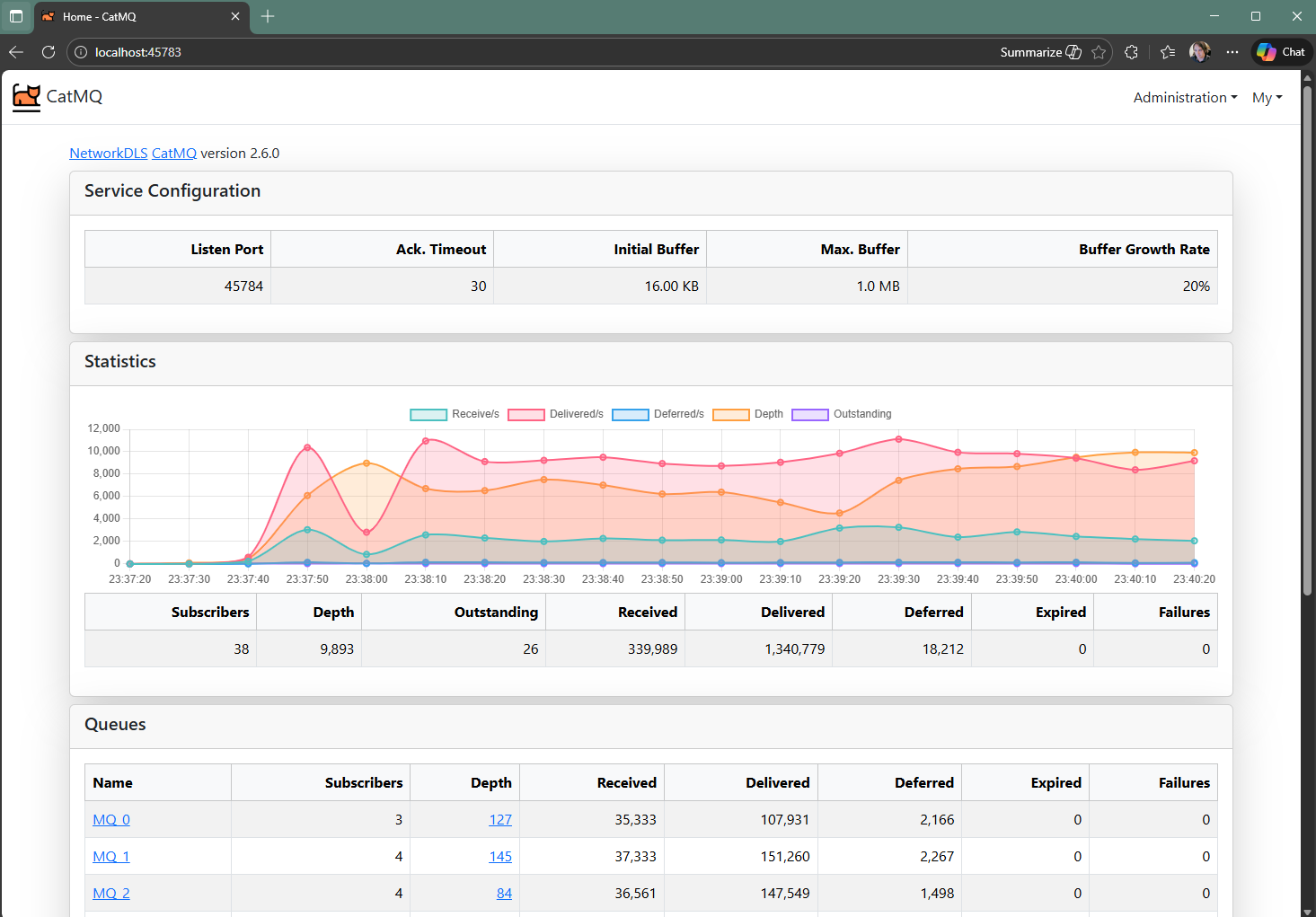This screenshot has width=1316, height=917.
Task: Select the Received total 339,989
Action: coord(652,649)
